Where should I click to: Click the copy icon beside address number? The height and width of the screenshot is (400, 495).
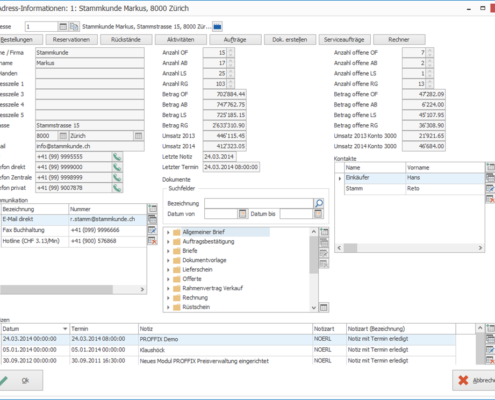pos(74,26)
